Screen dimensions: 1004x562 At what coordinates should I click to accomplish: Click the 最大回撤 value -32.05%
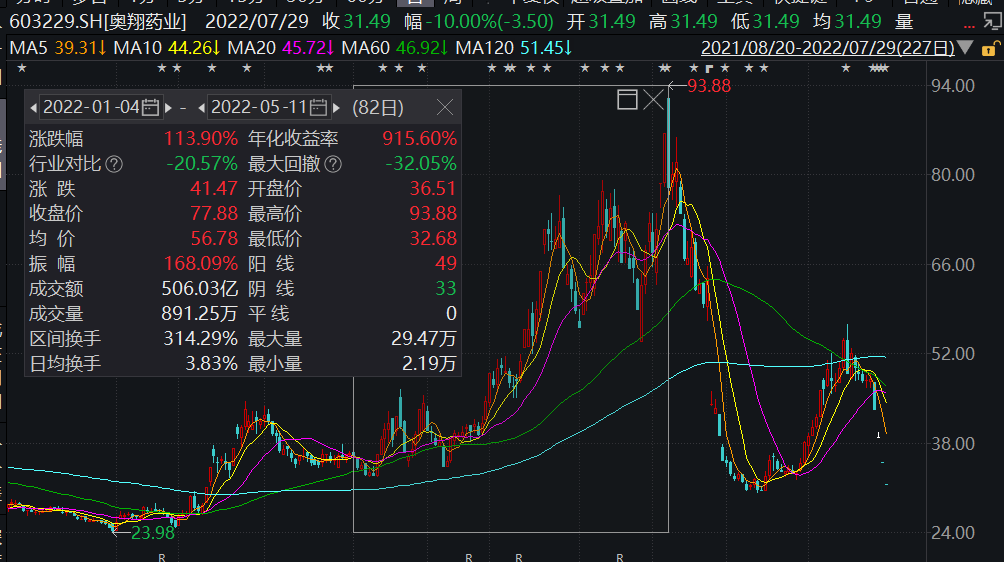421,163
